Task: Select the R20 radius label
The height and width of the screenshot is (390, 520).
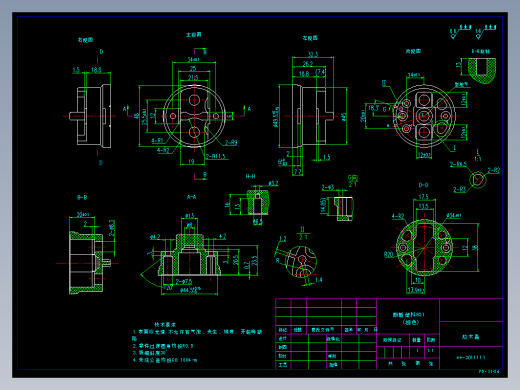Action: tap(388, 255)
